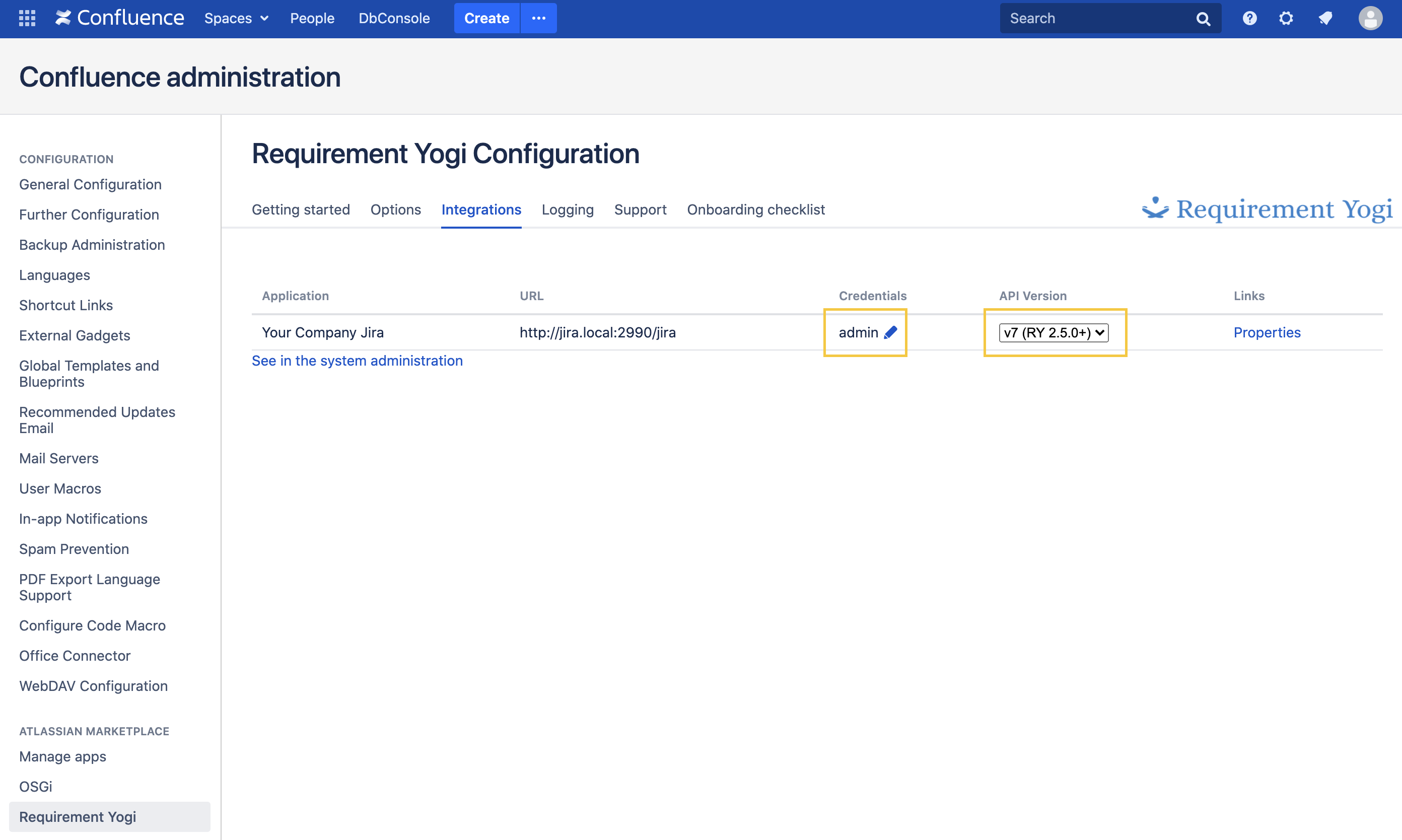Open the app switcher grid icon
The height and width of the screenshot is (840, 1402).
27,18
